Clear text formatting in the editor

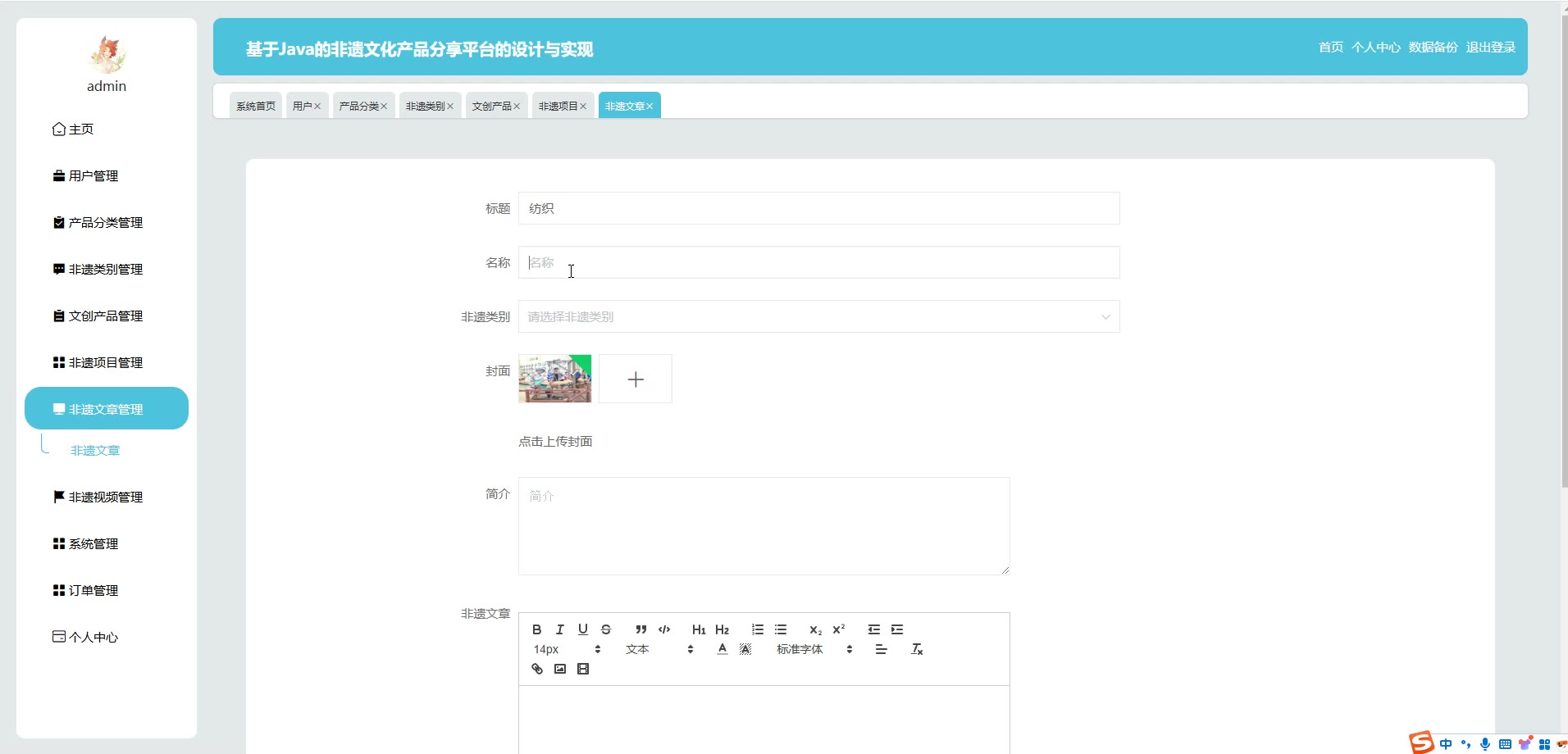(x=917, y=649)
